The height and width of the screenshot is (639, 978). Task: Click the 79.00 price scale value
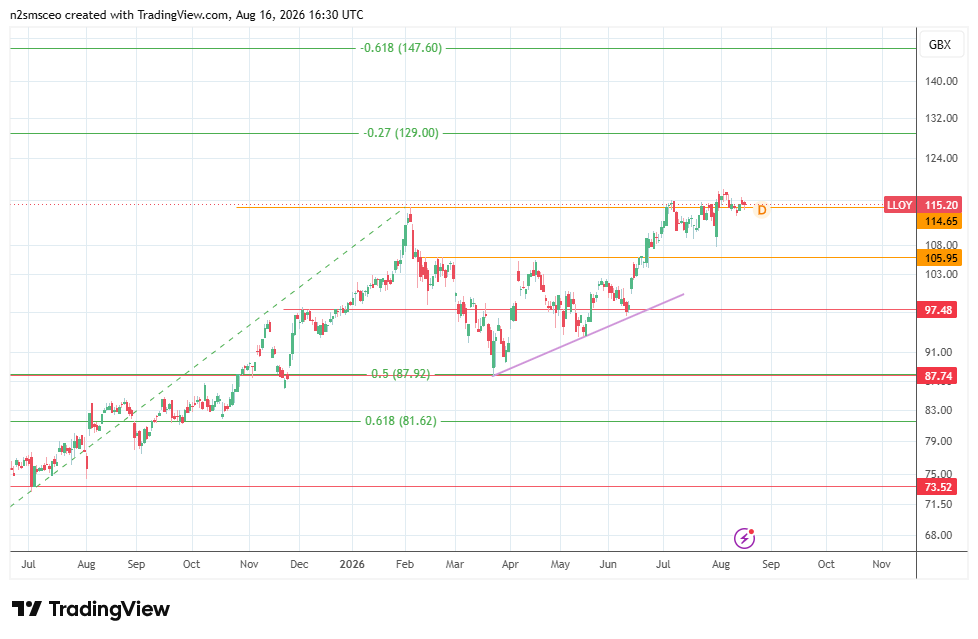click(938, 441)
